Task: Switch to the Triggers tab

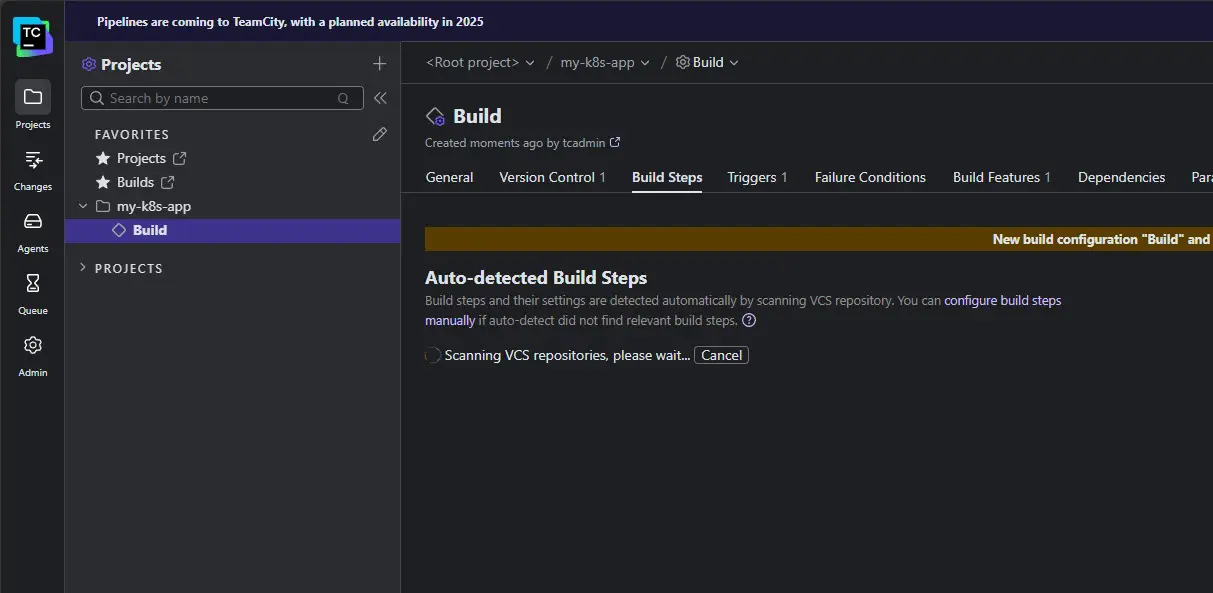Action: click(x=756, y=177)
